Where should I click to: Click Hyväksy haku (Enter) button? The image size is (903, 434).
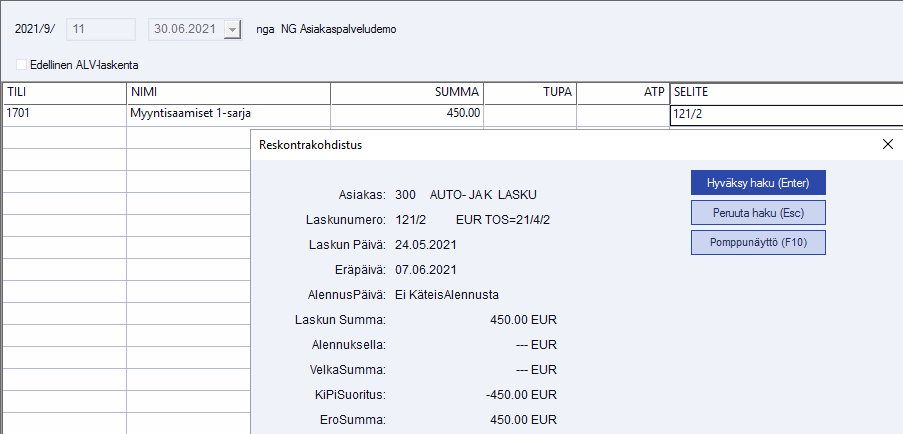pos(758,183)
